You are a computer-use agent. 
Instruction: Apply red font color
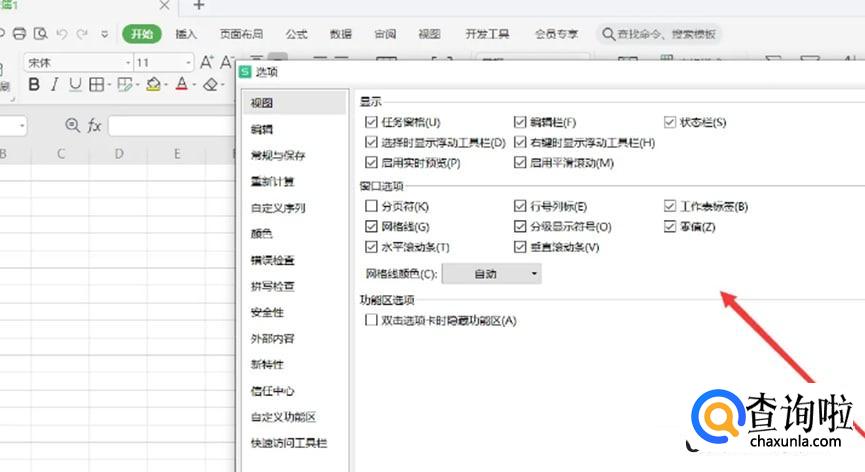click(x=181, y=84)
